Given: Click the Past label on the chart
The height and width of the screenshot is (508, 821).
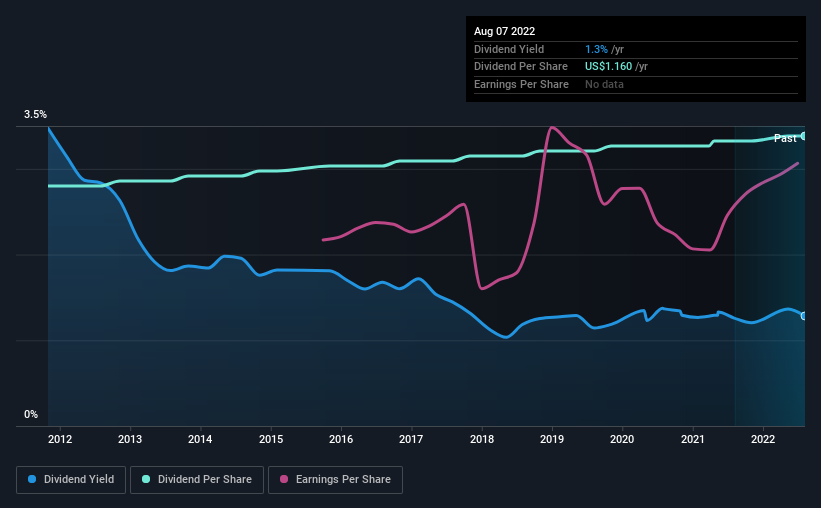Looking at the screenshot, I should [785, 138].
